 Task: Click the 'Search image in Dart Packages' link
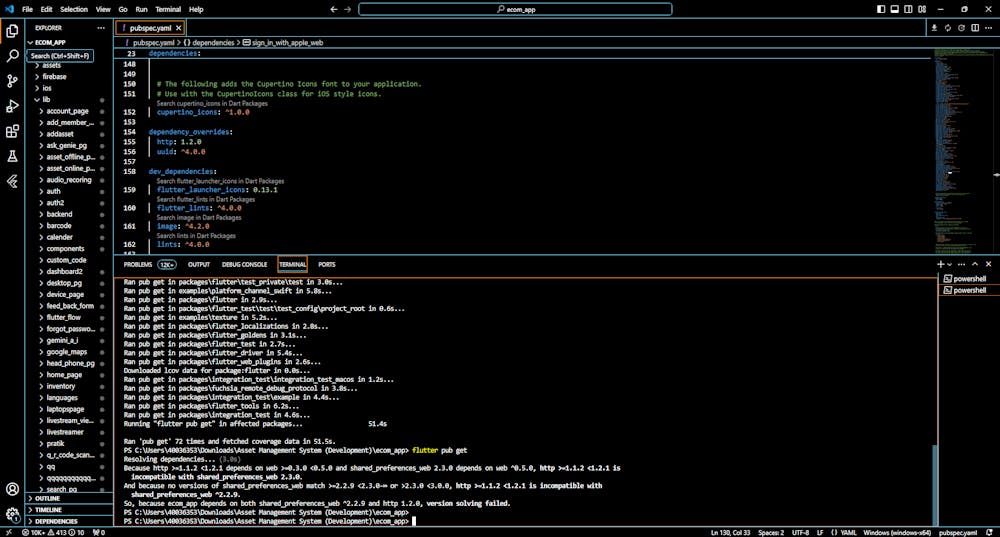198,217
